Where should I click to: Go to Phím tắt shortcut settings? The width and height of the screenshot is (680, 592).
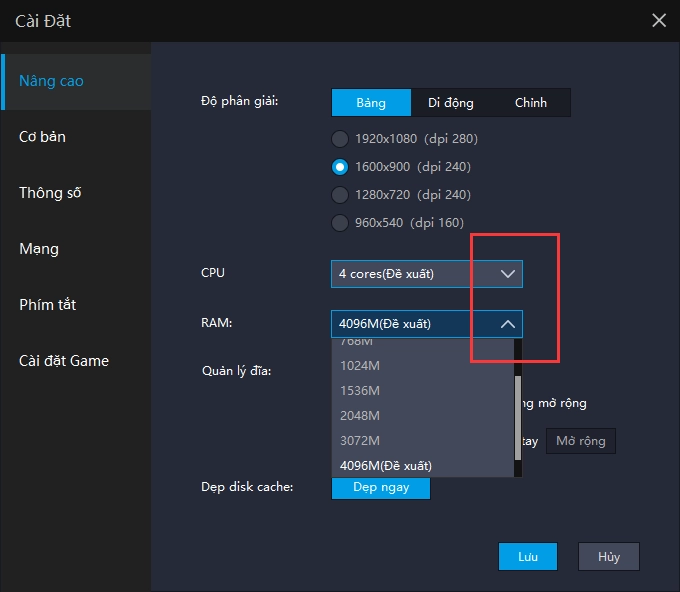pos(48,305)
